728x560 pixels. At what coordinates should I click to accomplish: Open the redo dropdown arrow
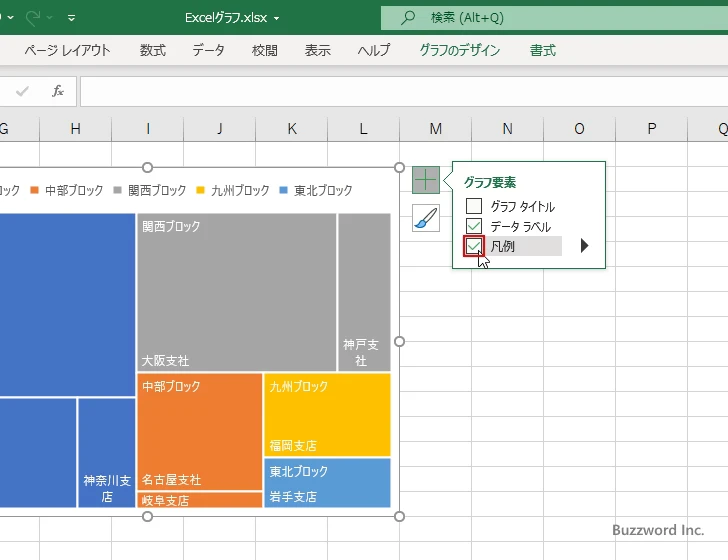point(50,18)
